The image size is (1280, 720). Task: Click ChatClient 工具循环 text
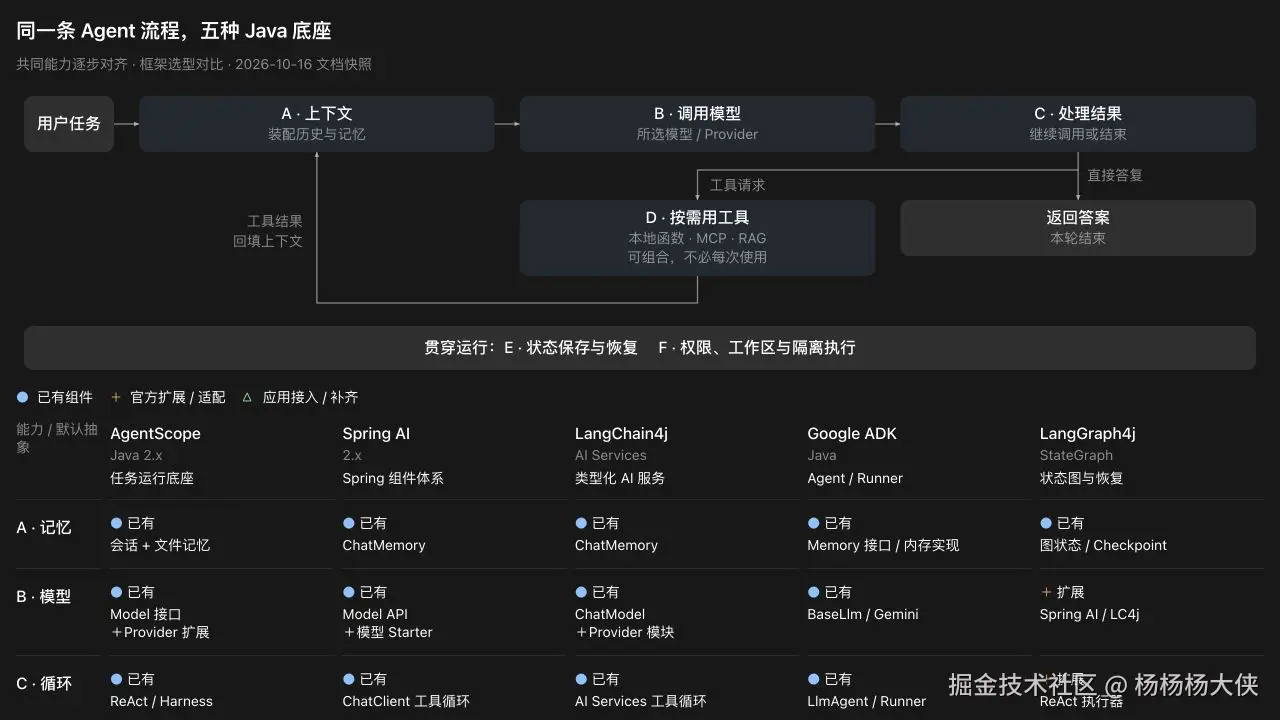(x=406, y=701)
